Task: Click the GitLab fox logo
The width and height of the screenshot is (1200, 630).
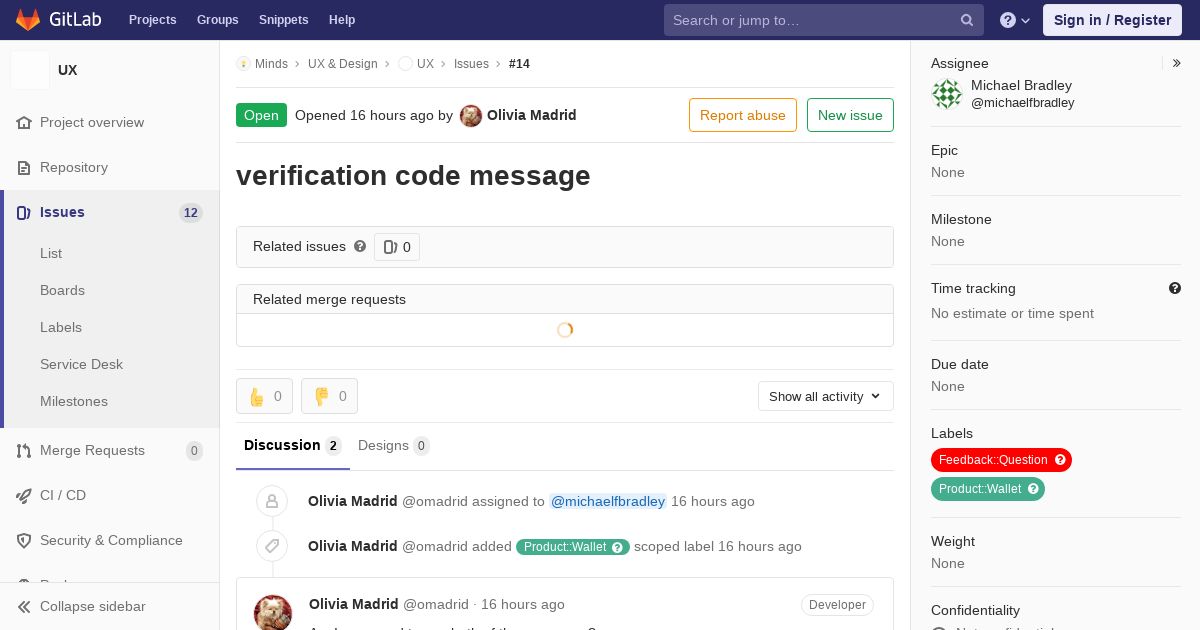Action: click(28, 19)
